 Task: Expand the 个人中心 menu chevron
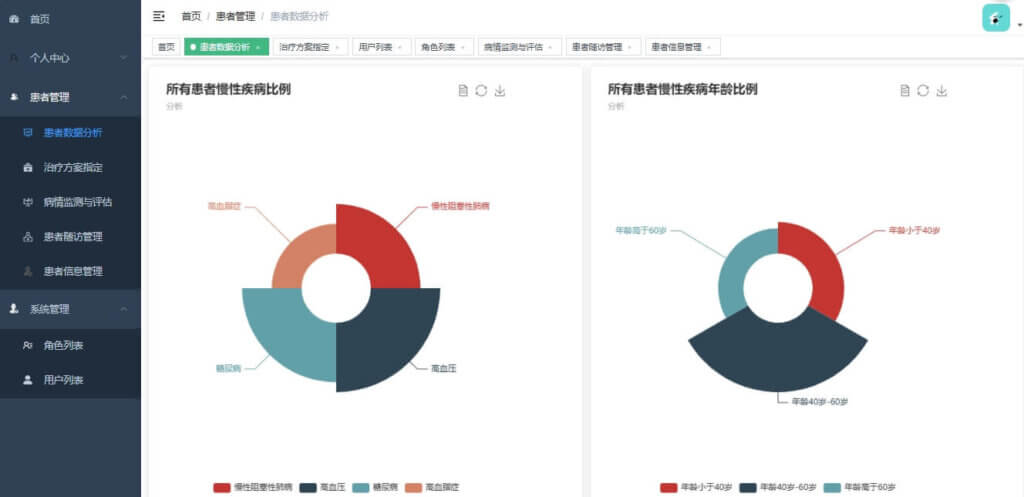124,58
